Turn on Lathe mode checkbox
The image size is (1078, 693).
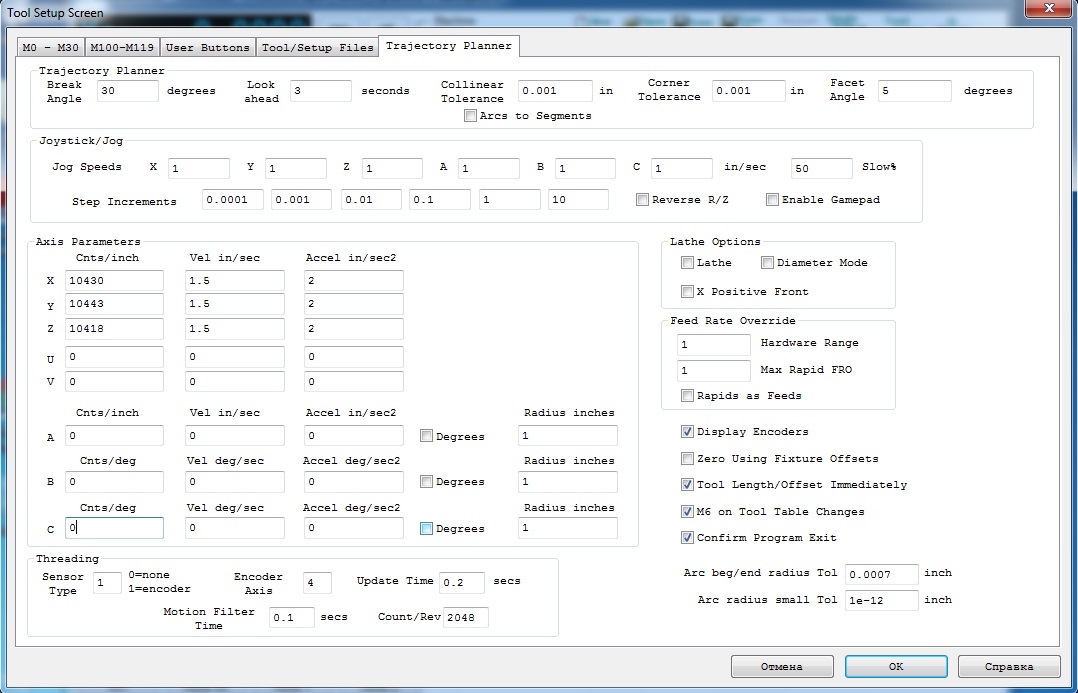point(687,263)
